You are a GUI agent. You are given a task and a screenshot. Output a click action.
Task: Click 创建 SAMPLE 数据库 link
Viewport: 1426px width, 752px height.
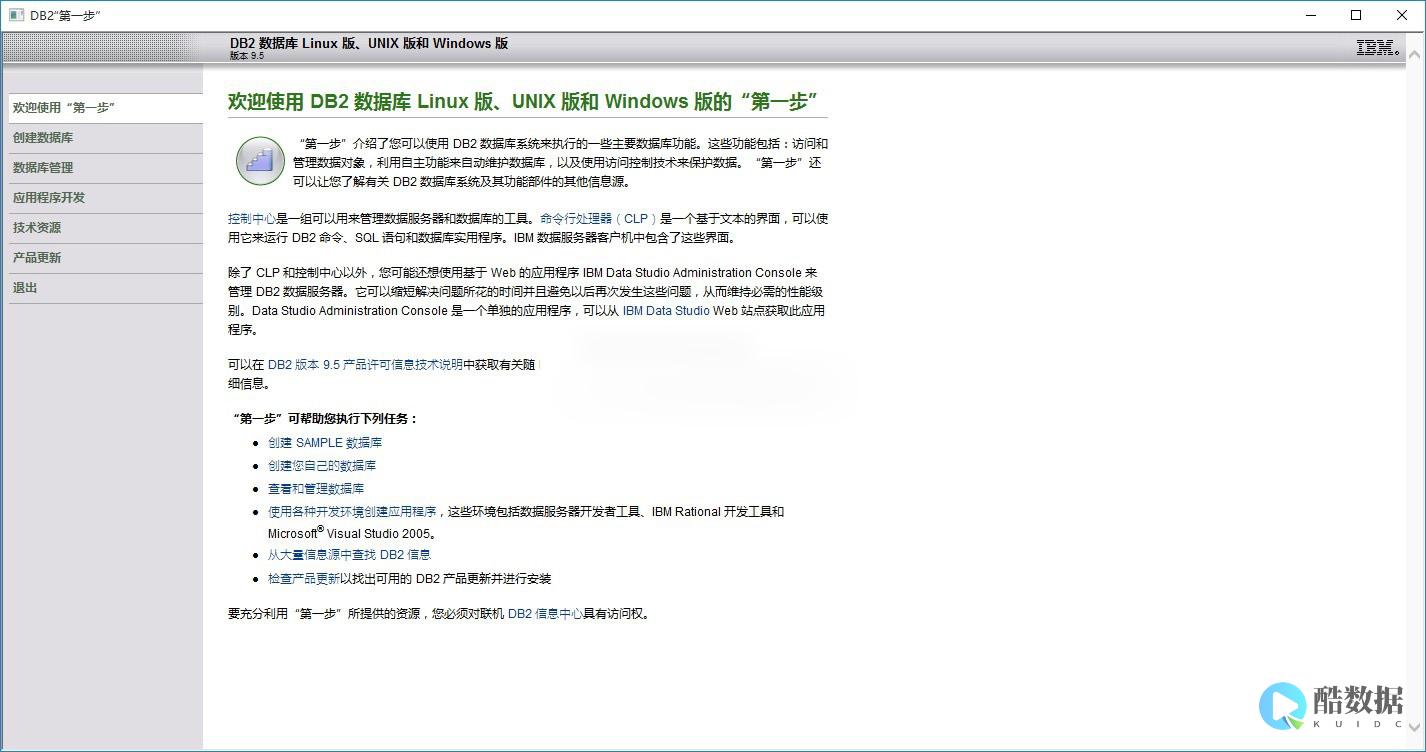click(325, 443)
